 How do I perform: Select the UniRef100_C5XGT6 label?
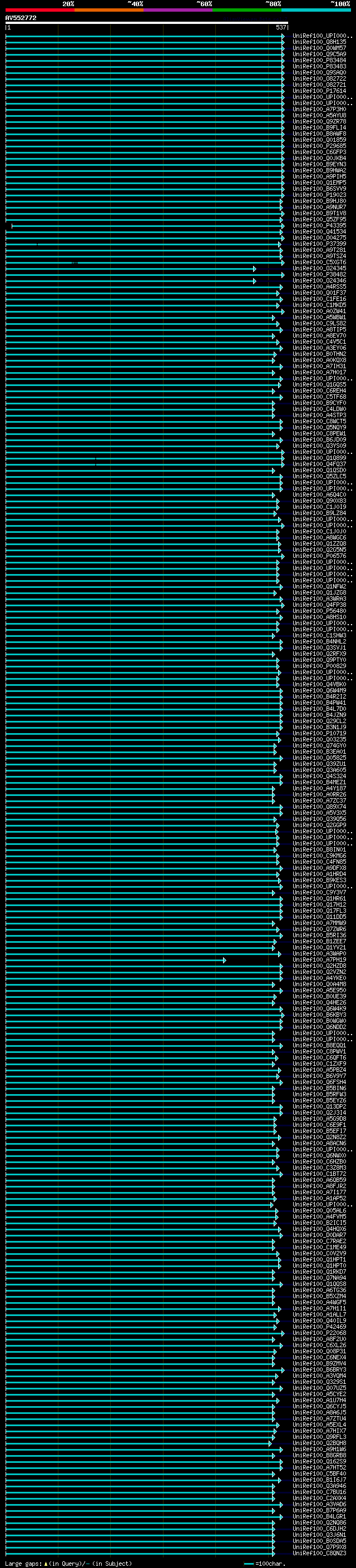[x=319, y=263]
